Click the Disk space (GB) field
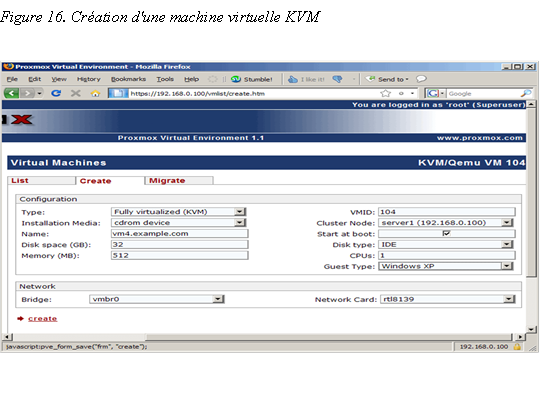 (179, 244)
